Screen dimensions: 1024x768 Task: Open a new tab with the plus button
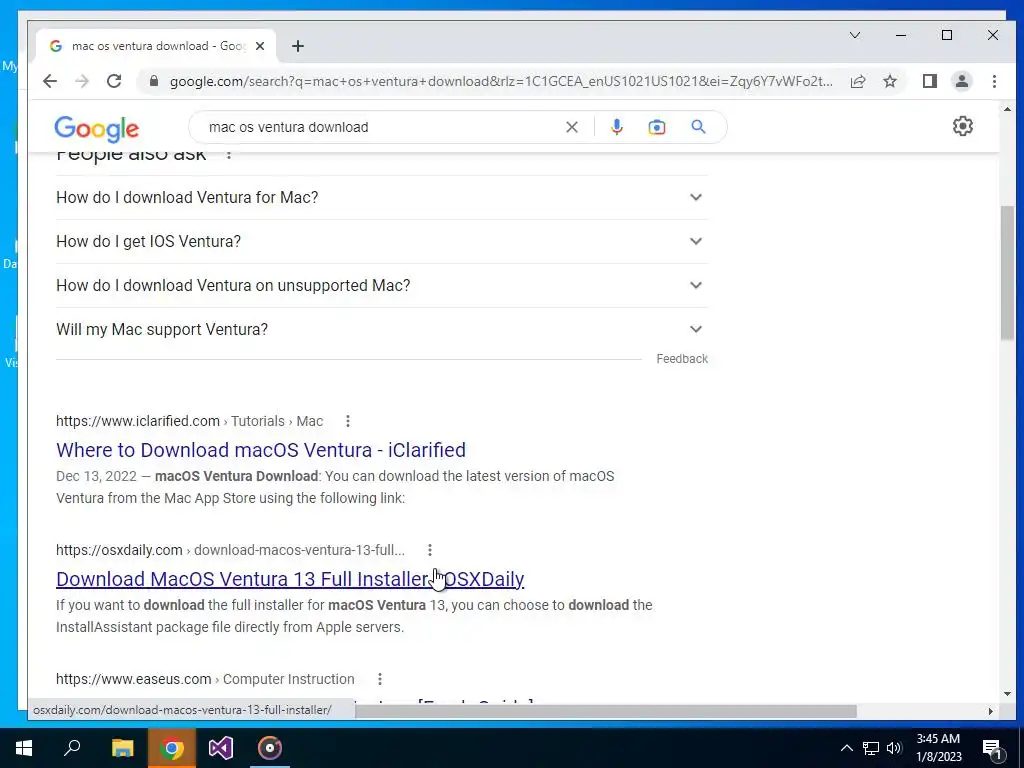tap(298, 46)
